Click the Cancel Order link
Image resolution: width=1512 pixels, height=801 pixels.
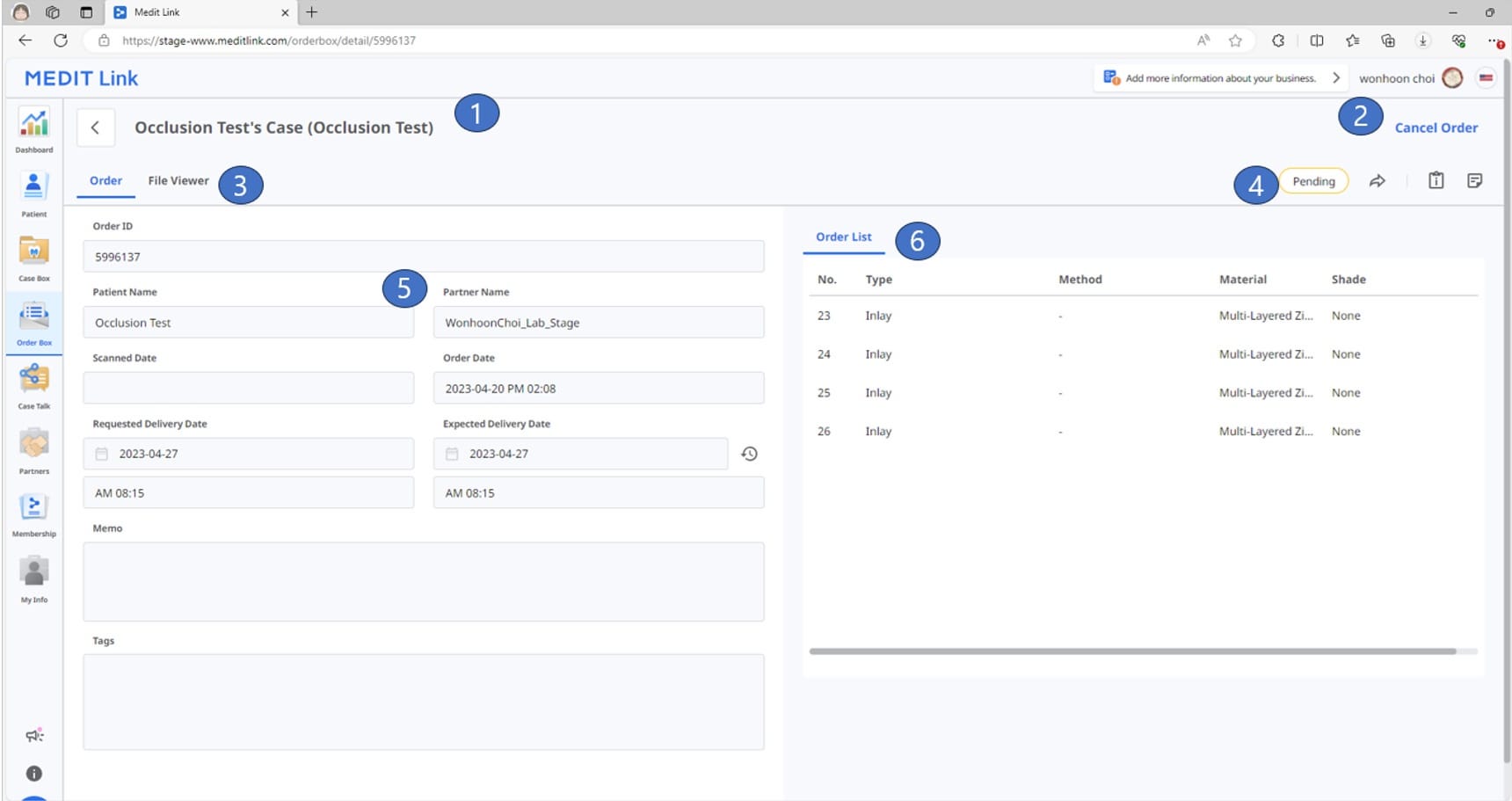click(x=1436, y=127)
